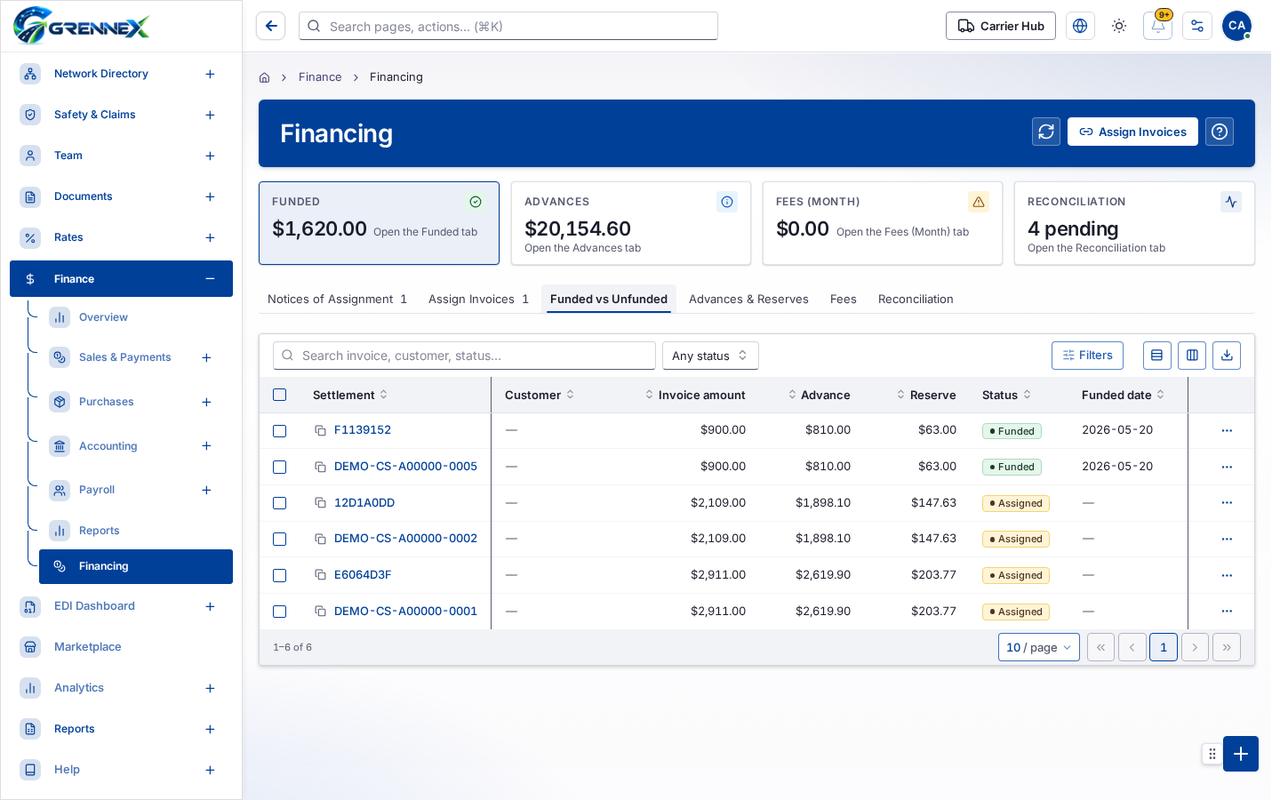
Task: Select the header select-all checkbox
Action: pos(280,395)
